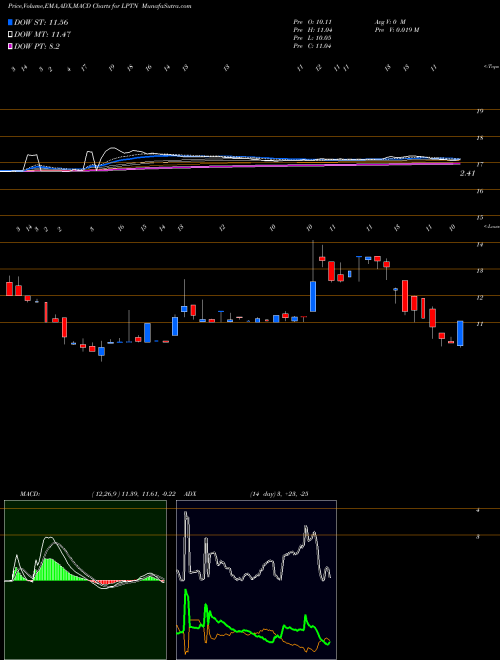The image size is (500, 660).
Task: Click the blue DOW ST legend swatch
Action: (x=11, y=22)
